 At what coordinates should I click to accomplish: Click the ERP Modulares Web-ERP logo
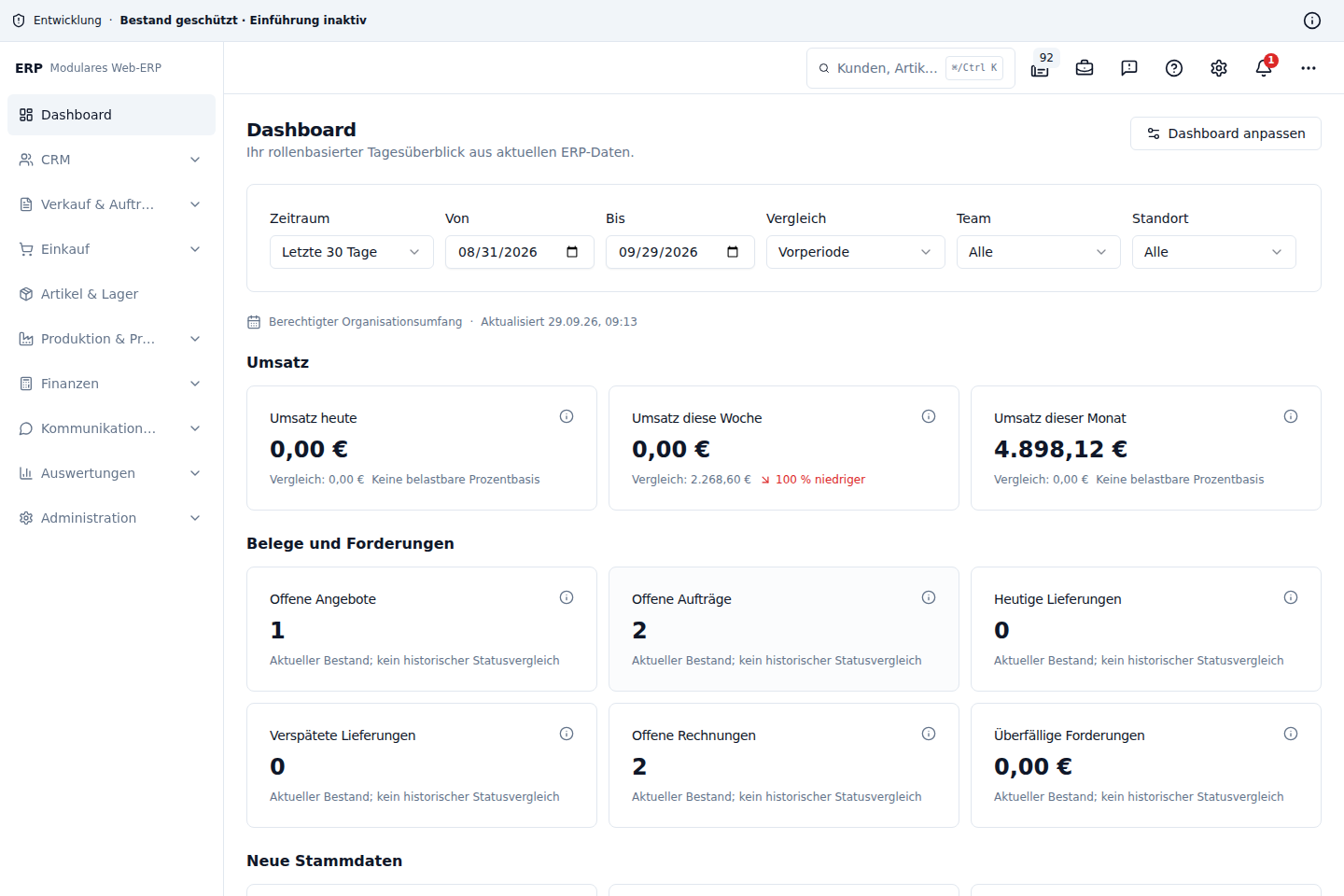(89, 68)
